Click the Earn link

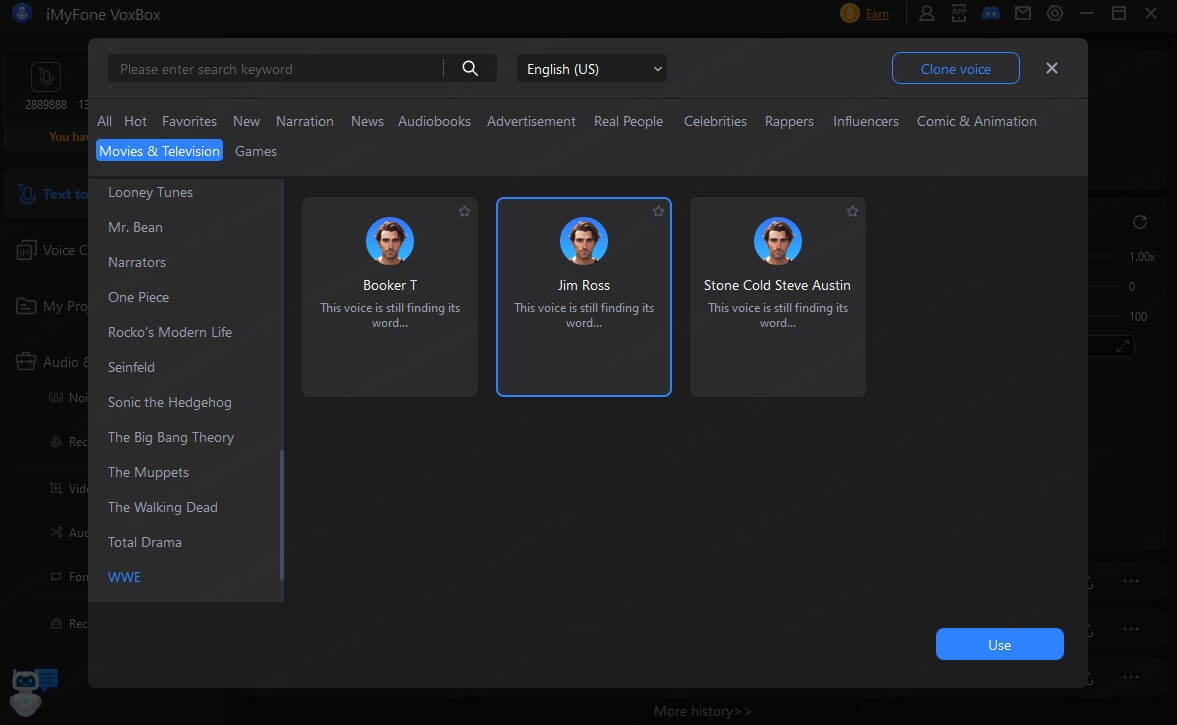click(877, 14)
